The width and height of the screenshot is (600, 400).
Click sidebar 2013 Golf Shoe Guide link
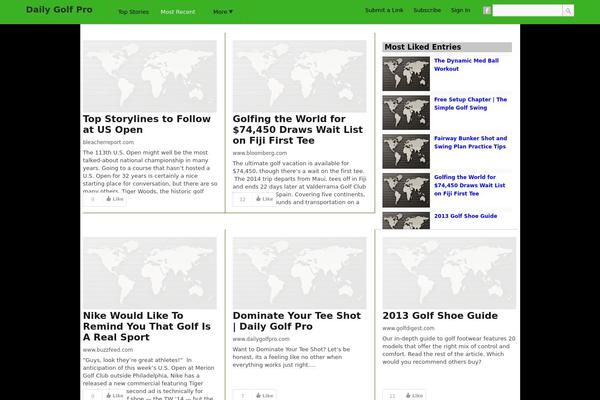click(x=465, y=216)
